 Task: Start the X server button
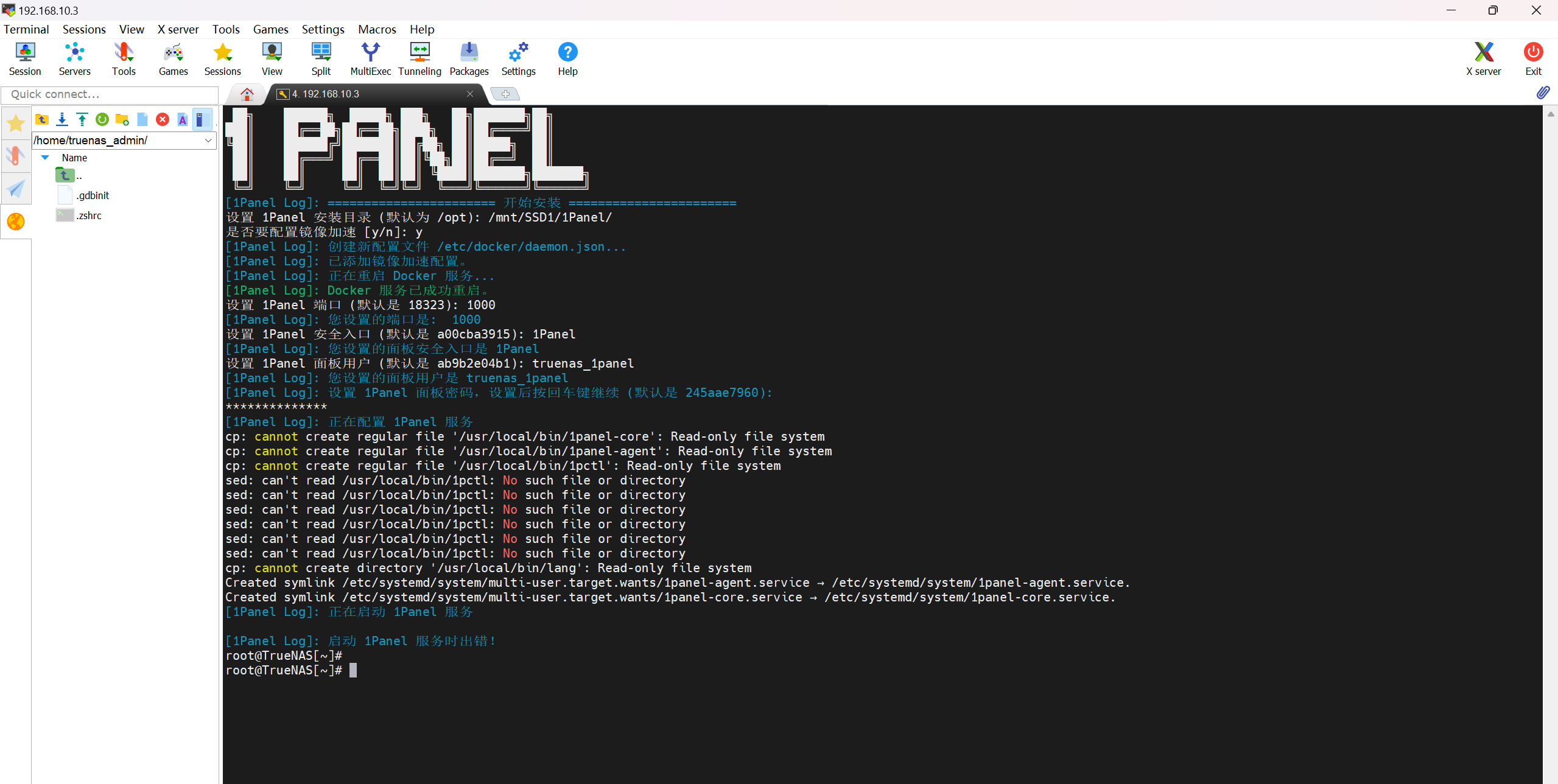pos(1484,59)
